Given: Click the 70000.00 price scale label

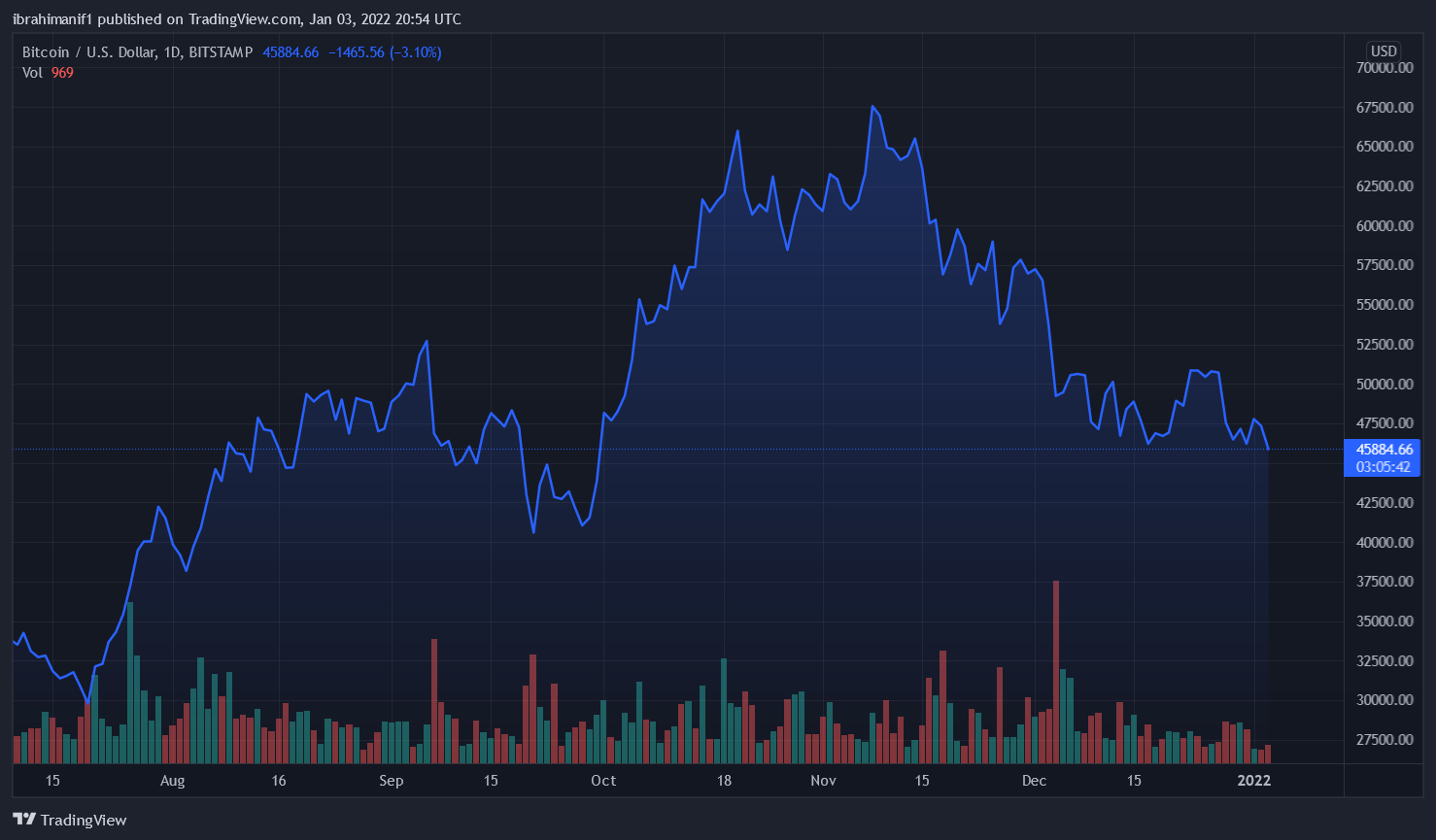Looking at the screenshot, I should pyautogui.click(x=1385, y=68).
